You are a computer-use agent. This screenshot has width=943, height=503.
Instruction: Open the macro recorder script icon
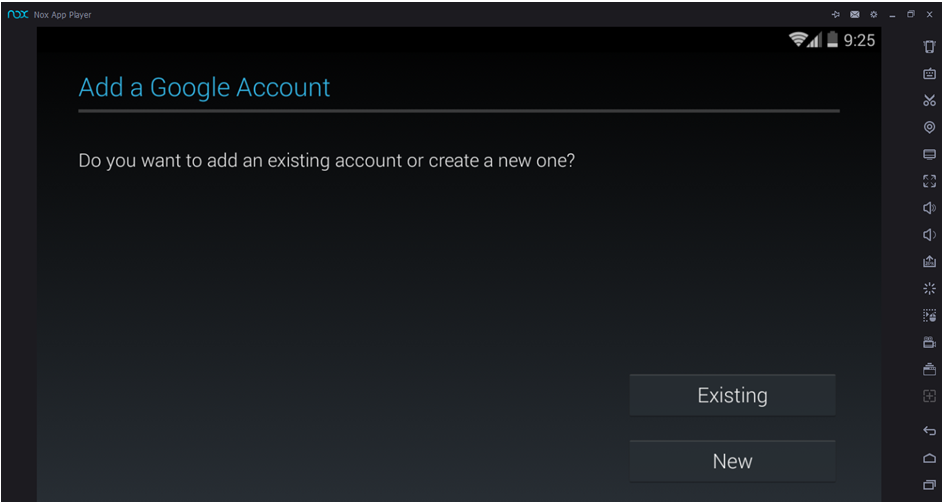(x=929, y=316)
